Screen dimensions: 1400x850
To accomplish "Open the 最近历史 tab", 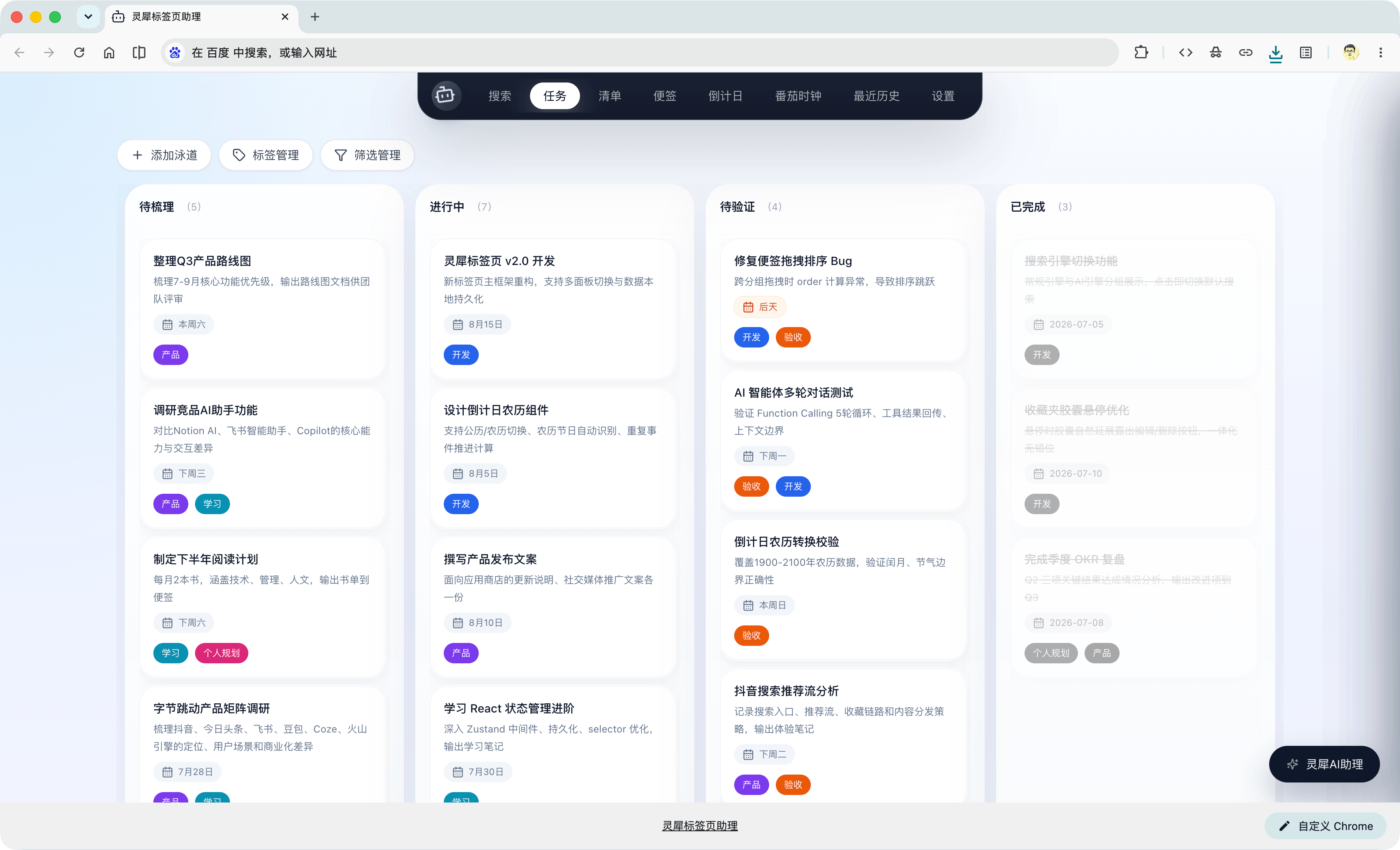I will pyautogui.click(x=877, y=96).
